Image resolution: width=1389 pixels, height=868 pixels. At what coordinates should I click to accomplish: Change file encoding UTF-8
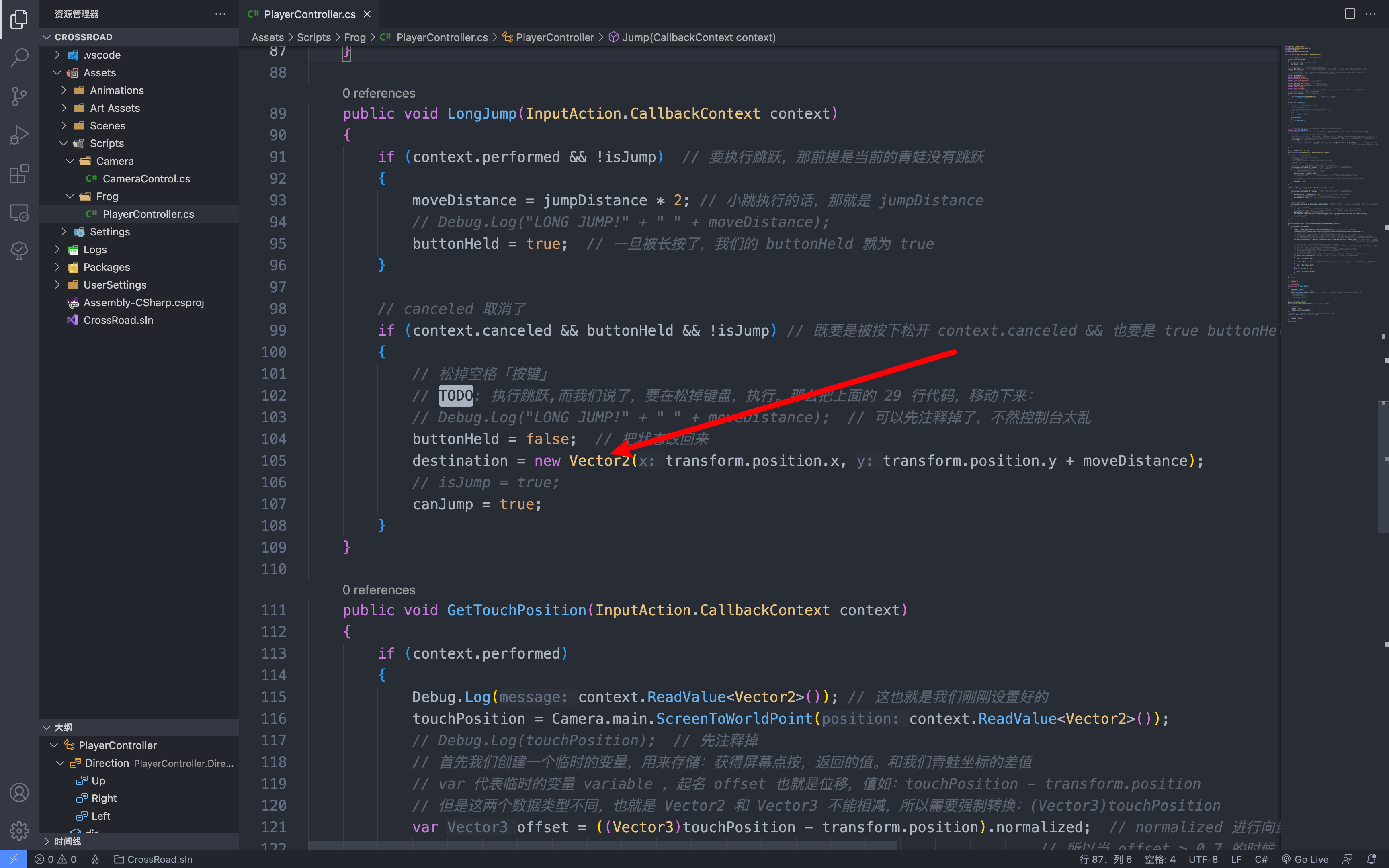tap(1203, 860)
